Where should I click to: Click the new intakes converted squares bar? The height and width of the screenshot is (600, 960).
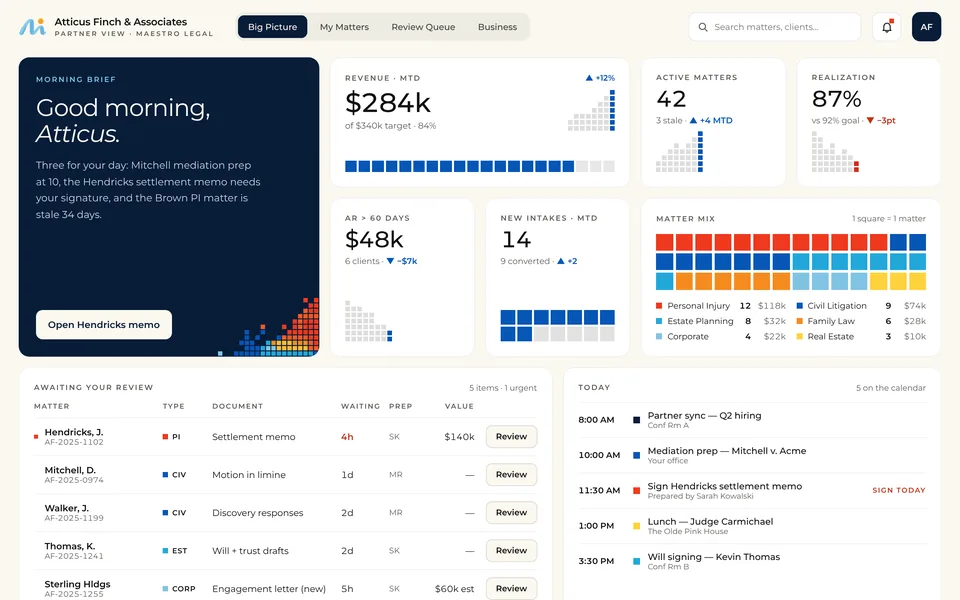[558, 325]
